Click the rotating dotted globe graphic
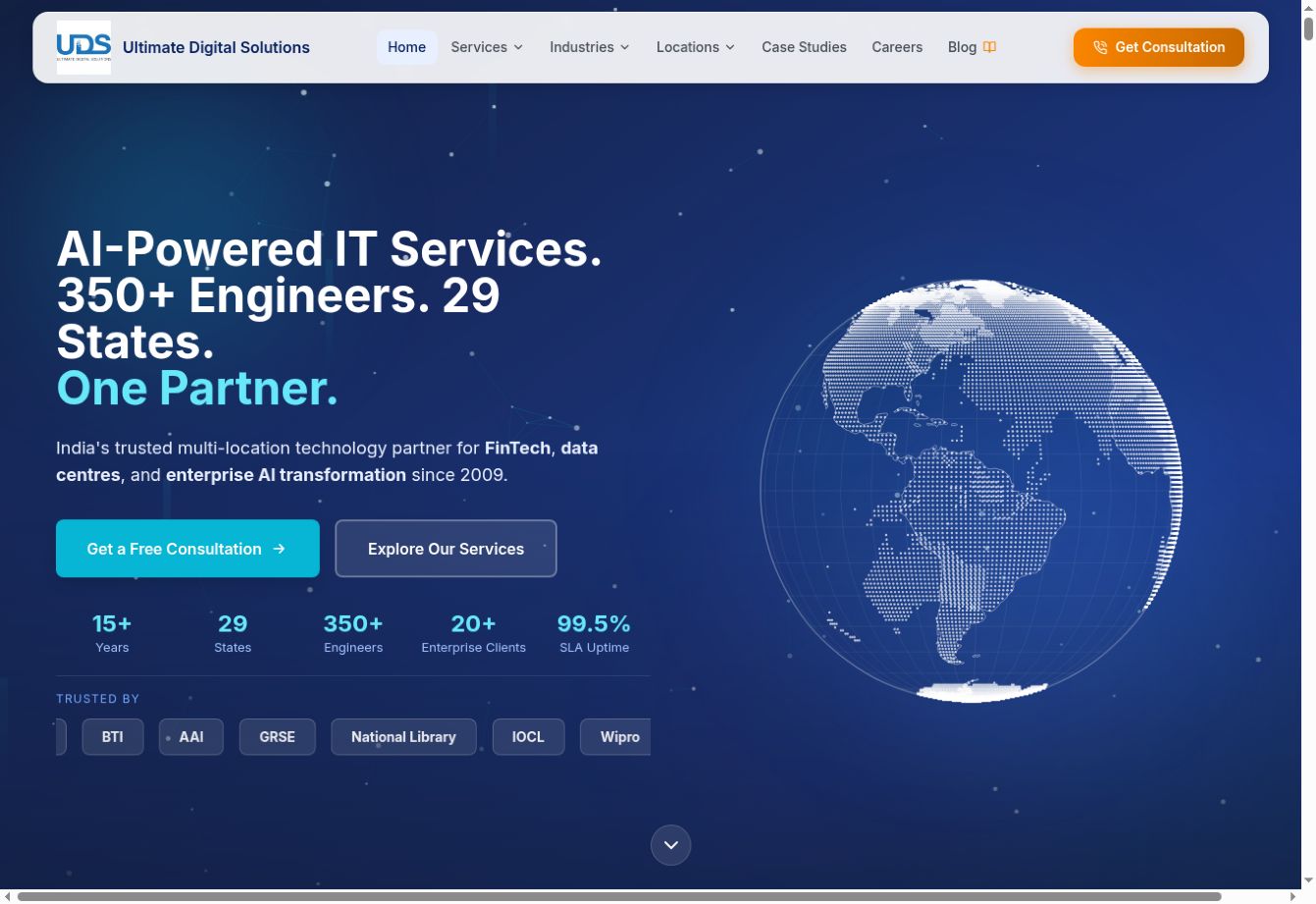Viewport: 1316px width, 904px height. tap(972, 491)
